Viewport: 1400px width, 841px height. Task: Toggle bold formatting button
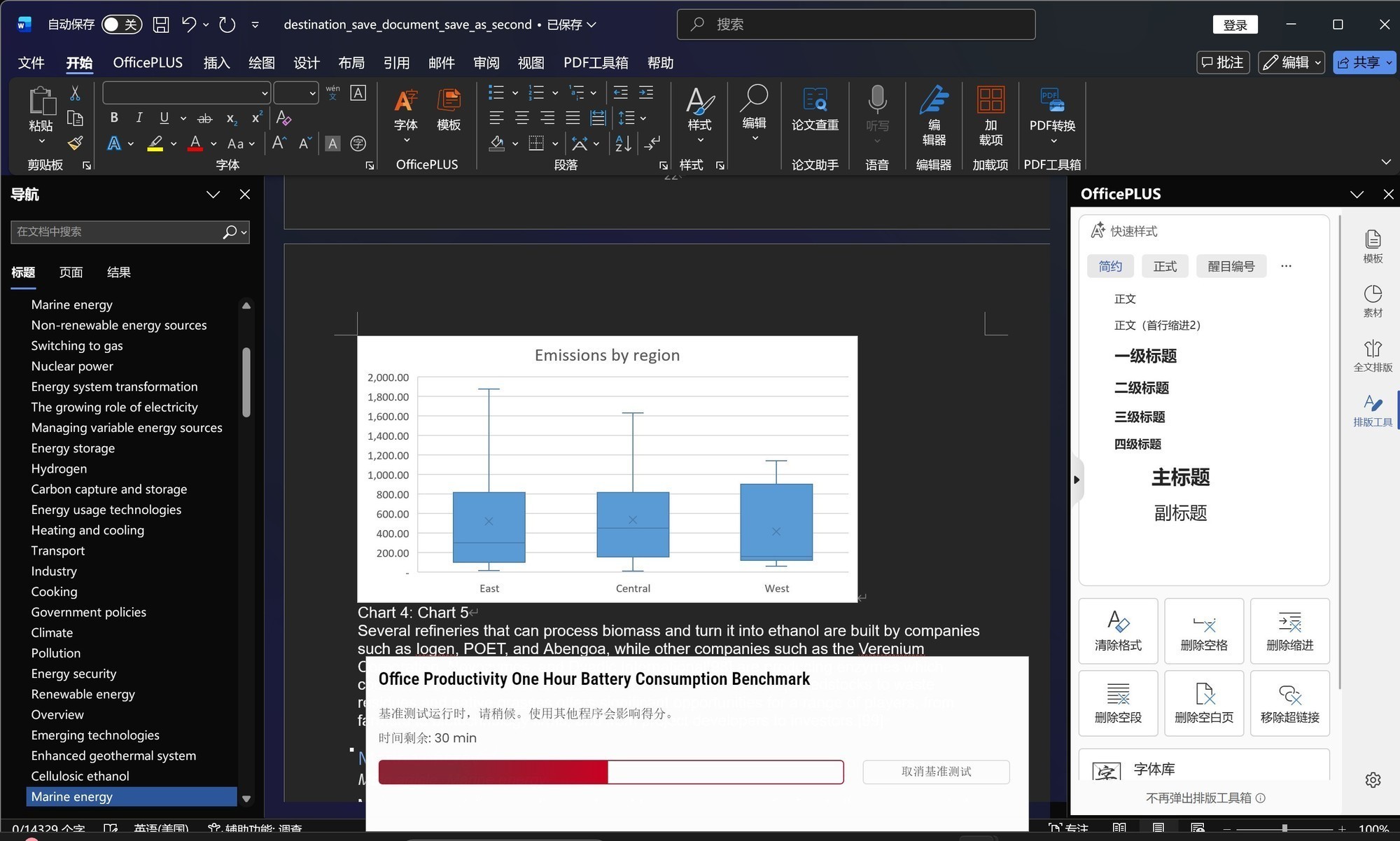(114, 118)
